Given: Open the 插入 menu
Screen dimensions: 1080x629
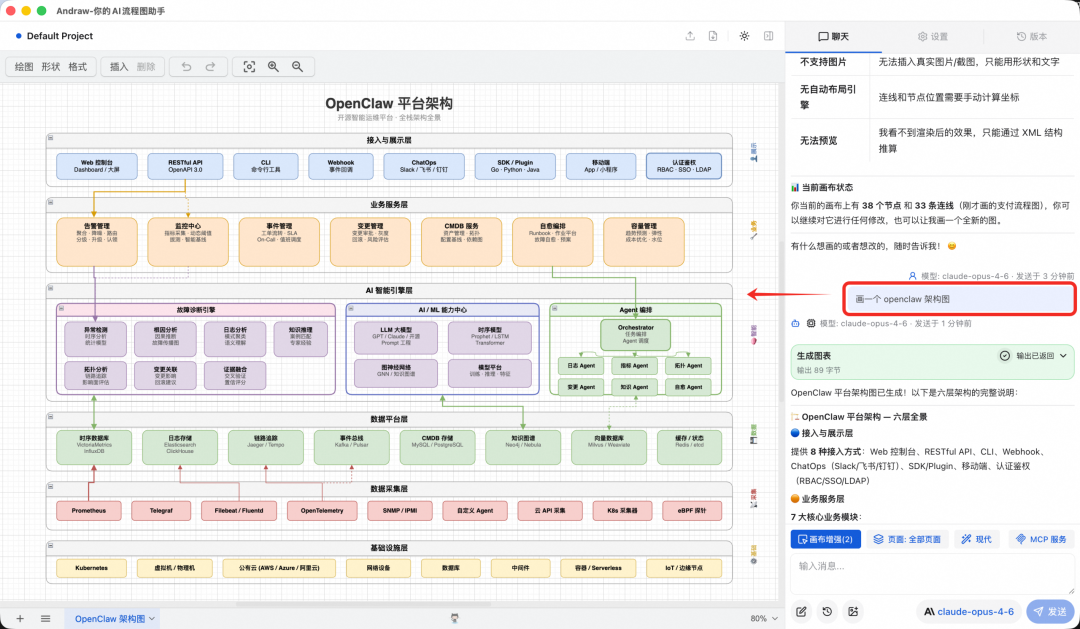Looking at the screenshot, I should coord(119,67).
